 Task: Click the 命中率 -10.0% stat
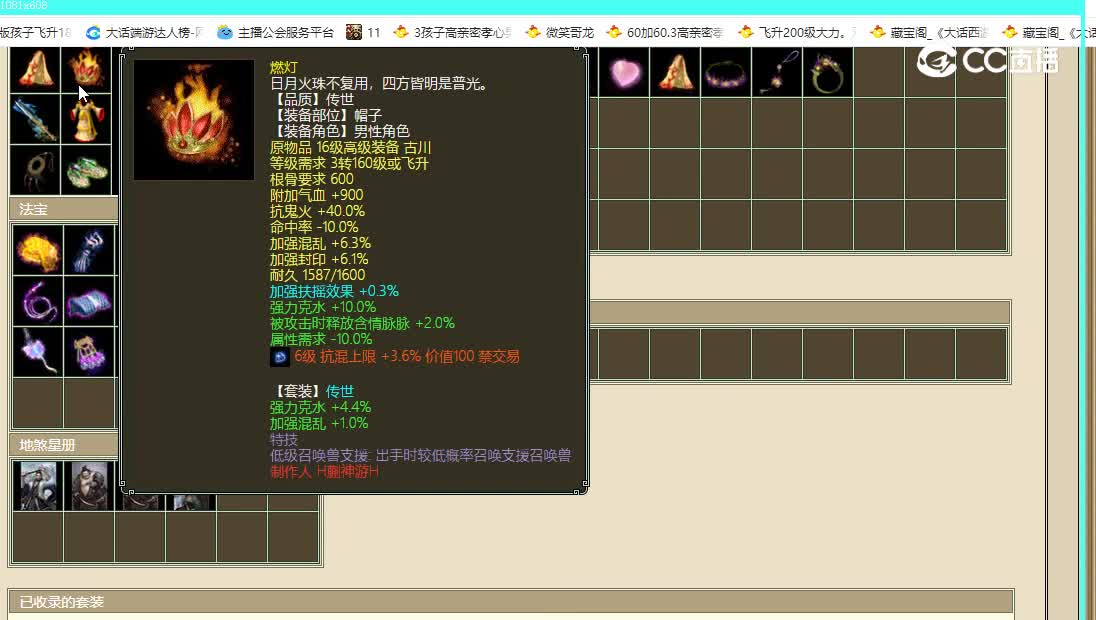click(314, 227)
